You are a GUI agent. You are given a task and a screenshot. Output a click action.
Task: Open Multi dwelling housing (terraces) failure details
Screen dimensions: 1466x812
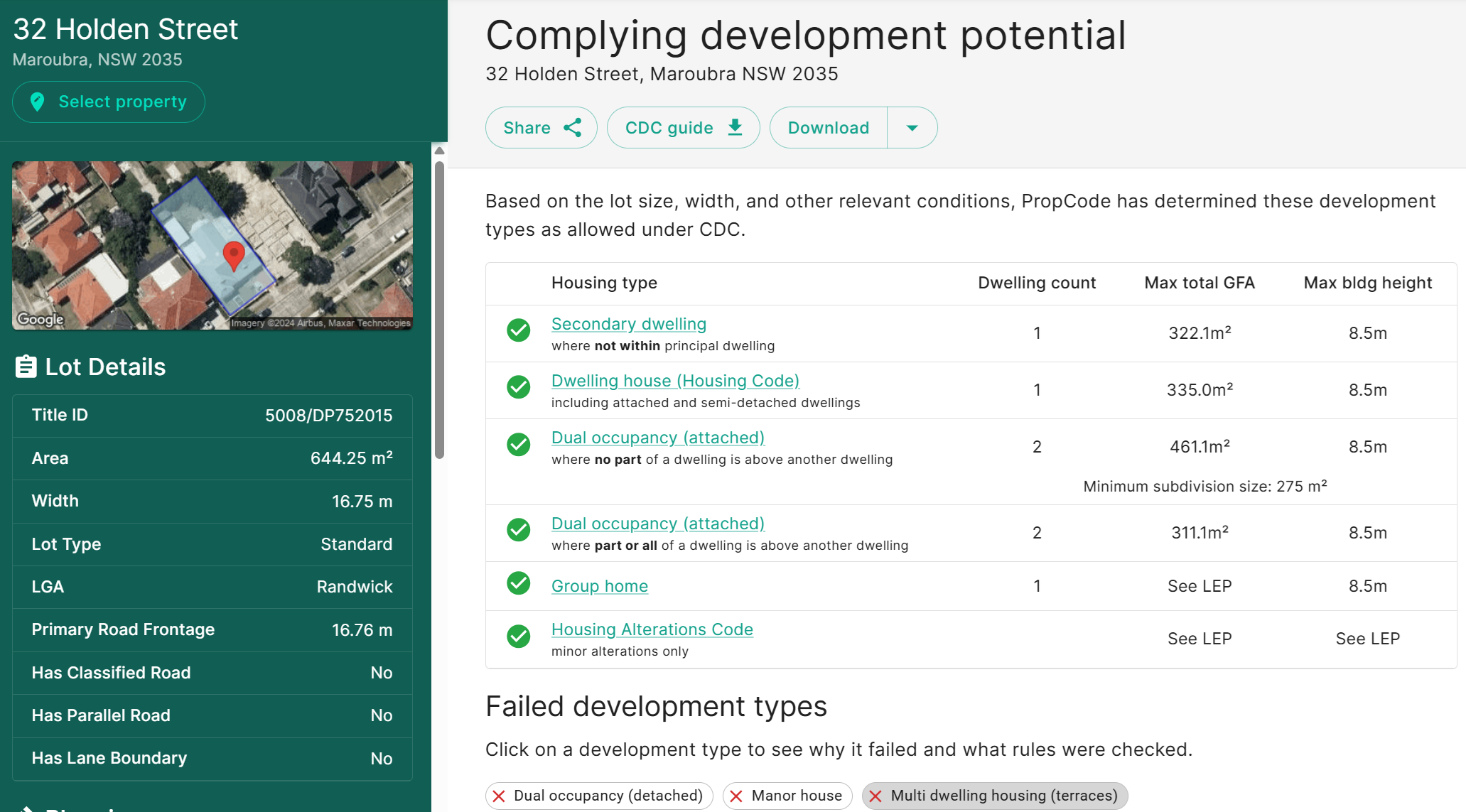[x=994, y=796]
